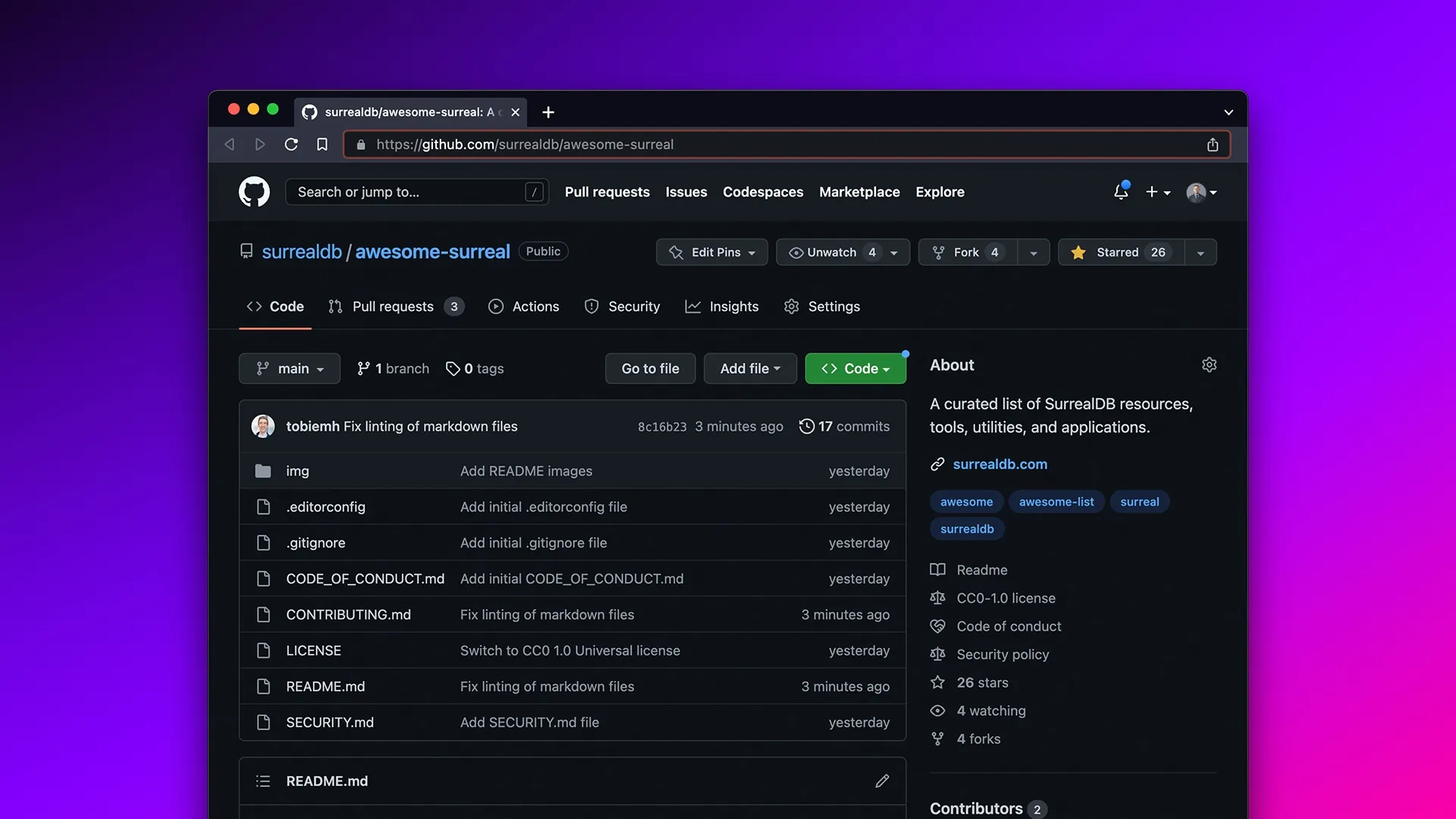Click the Security tab shield icon
Screen dimensions: 1456x819
point(591,306)
